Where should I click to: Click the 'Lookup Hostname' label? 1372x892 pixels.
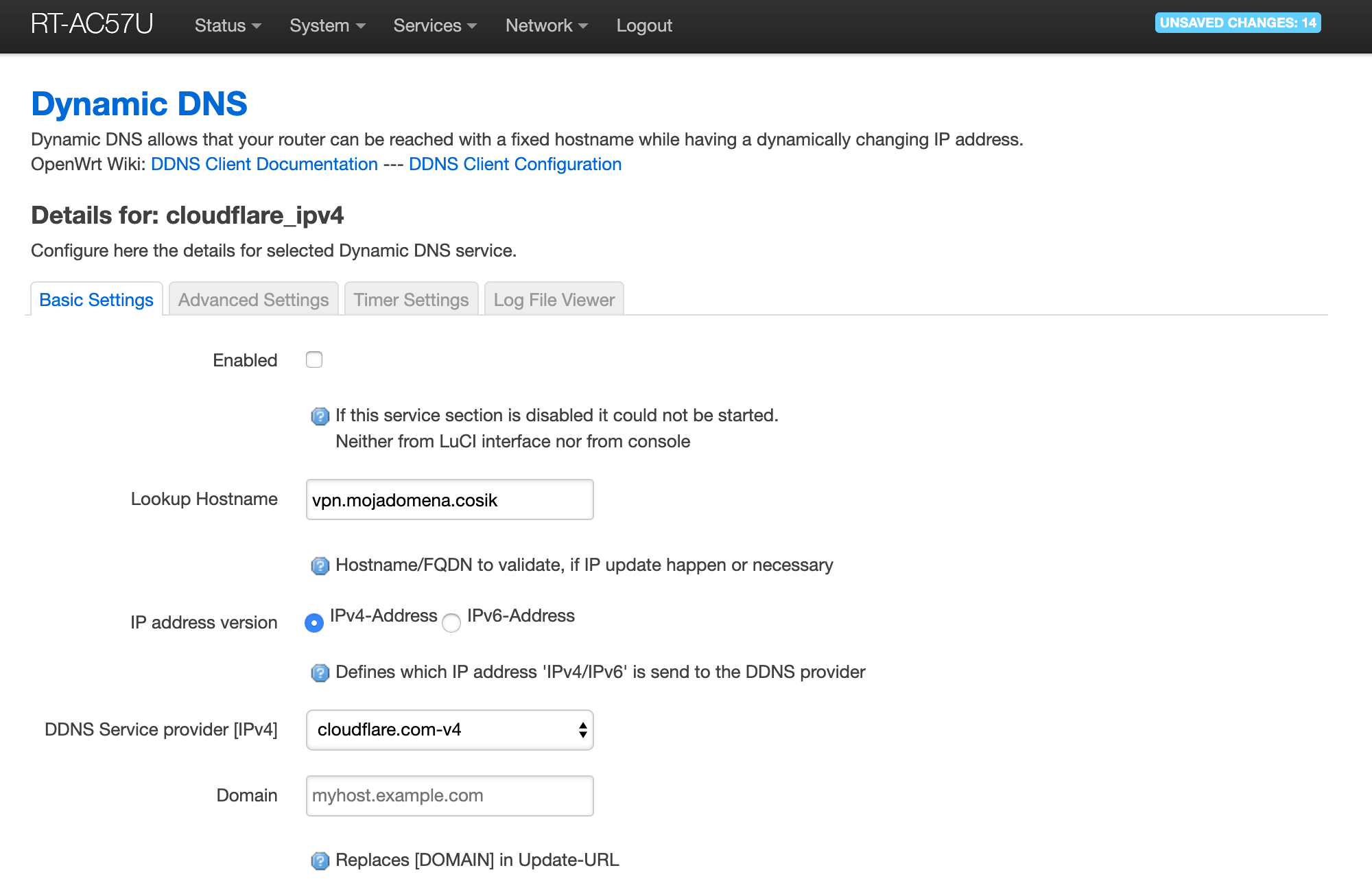click(x=204, y=499)
